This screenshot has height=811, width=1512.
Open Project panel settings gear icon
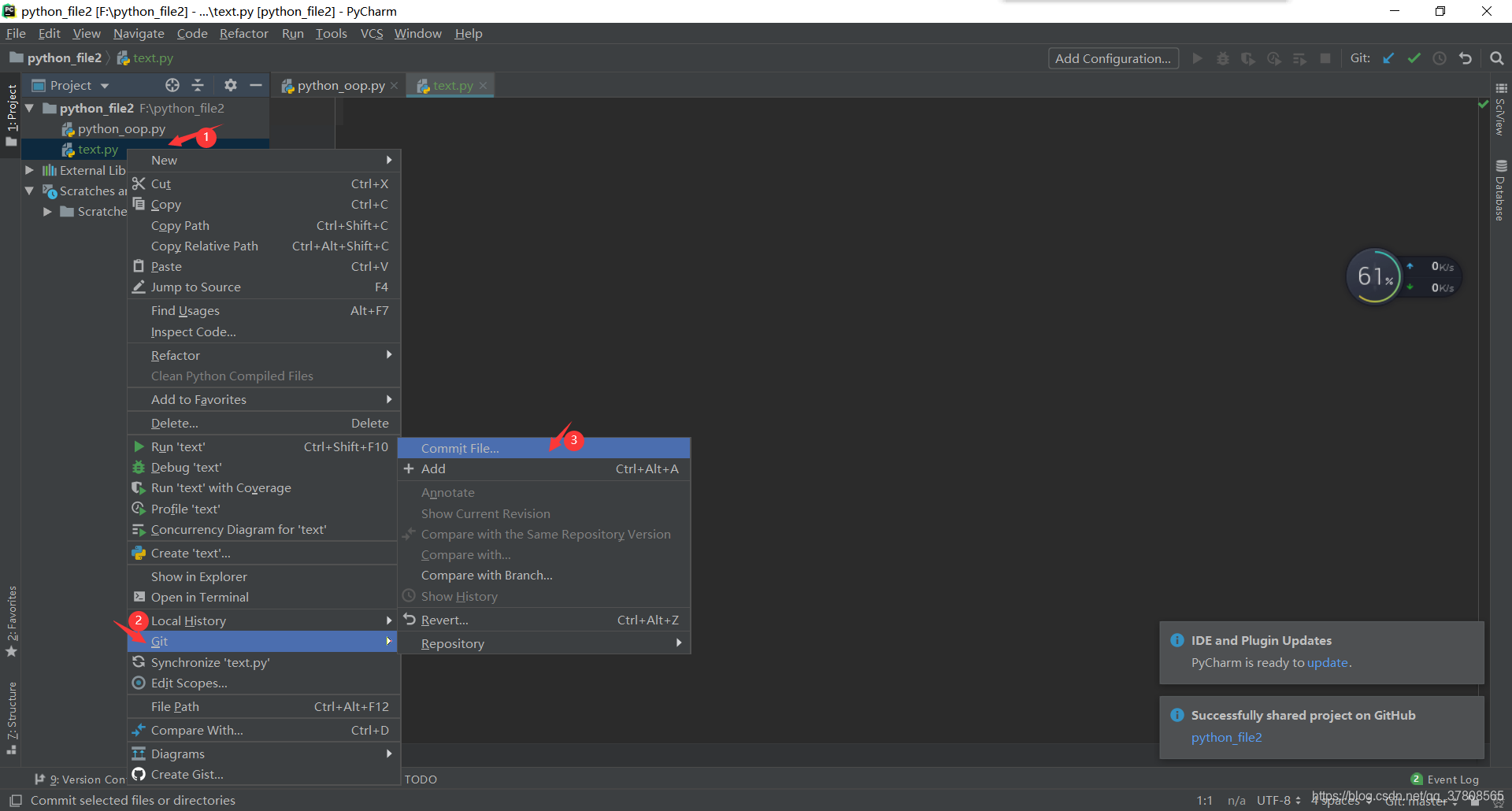tap(230, 85)
